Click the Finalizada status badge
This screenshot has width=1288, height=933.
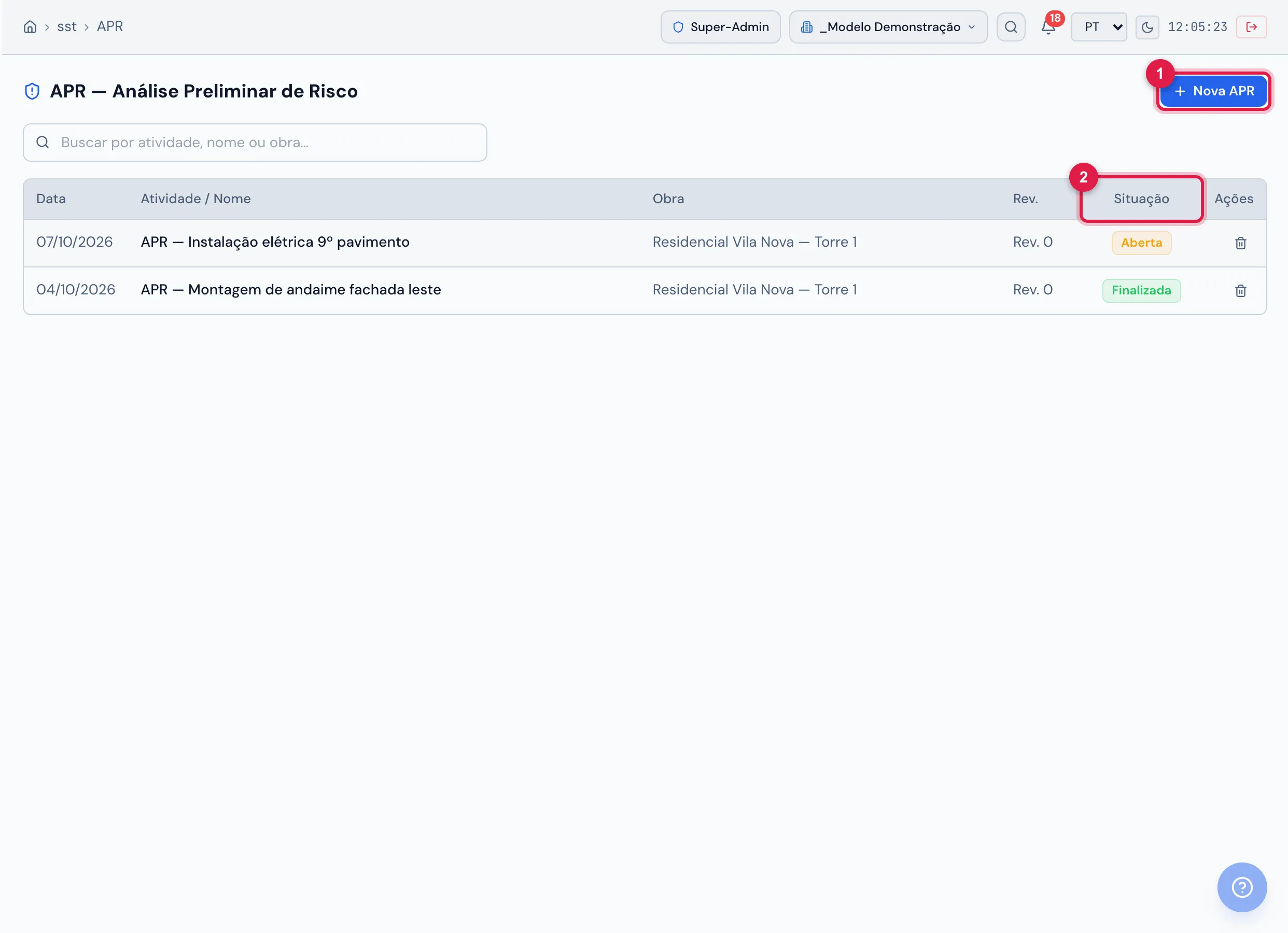pos(1141,291)
